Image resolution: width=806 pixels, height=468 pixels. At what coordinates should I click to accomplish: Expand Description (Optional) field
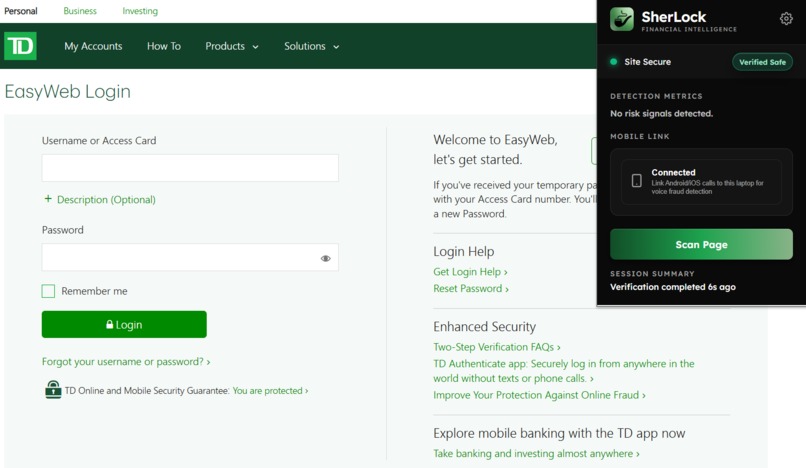click(100, 200)
